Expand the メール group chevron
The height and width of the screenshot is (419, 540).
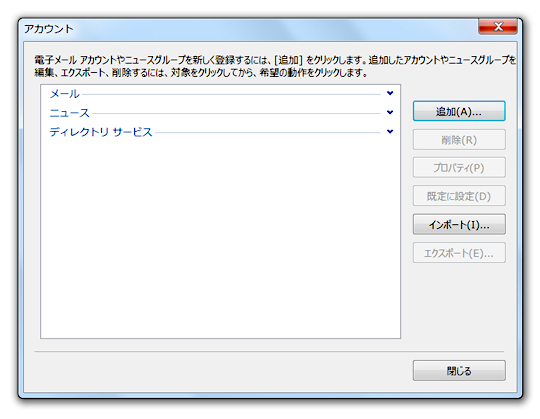tap(390, 93)
